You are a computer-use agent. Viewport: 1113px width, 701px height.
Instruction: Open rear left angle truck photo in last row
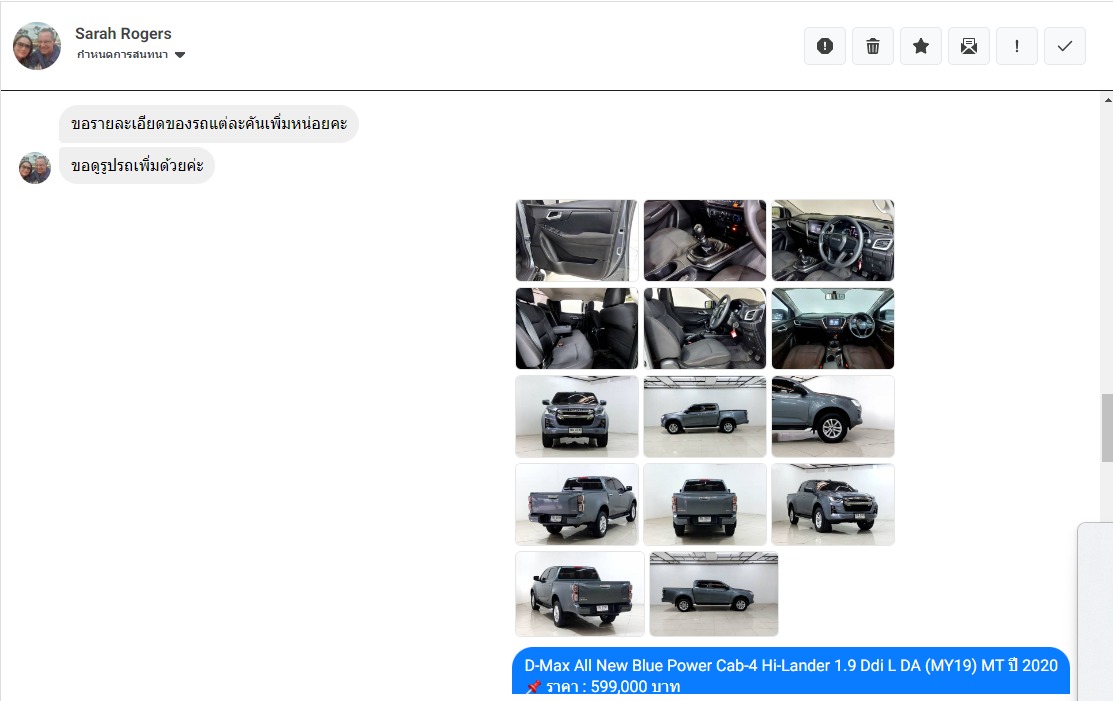click(580, 594)
